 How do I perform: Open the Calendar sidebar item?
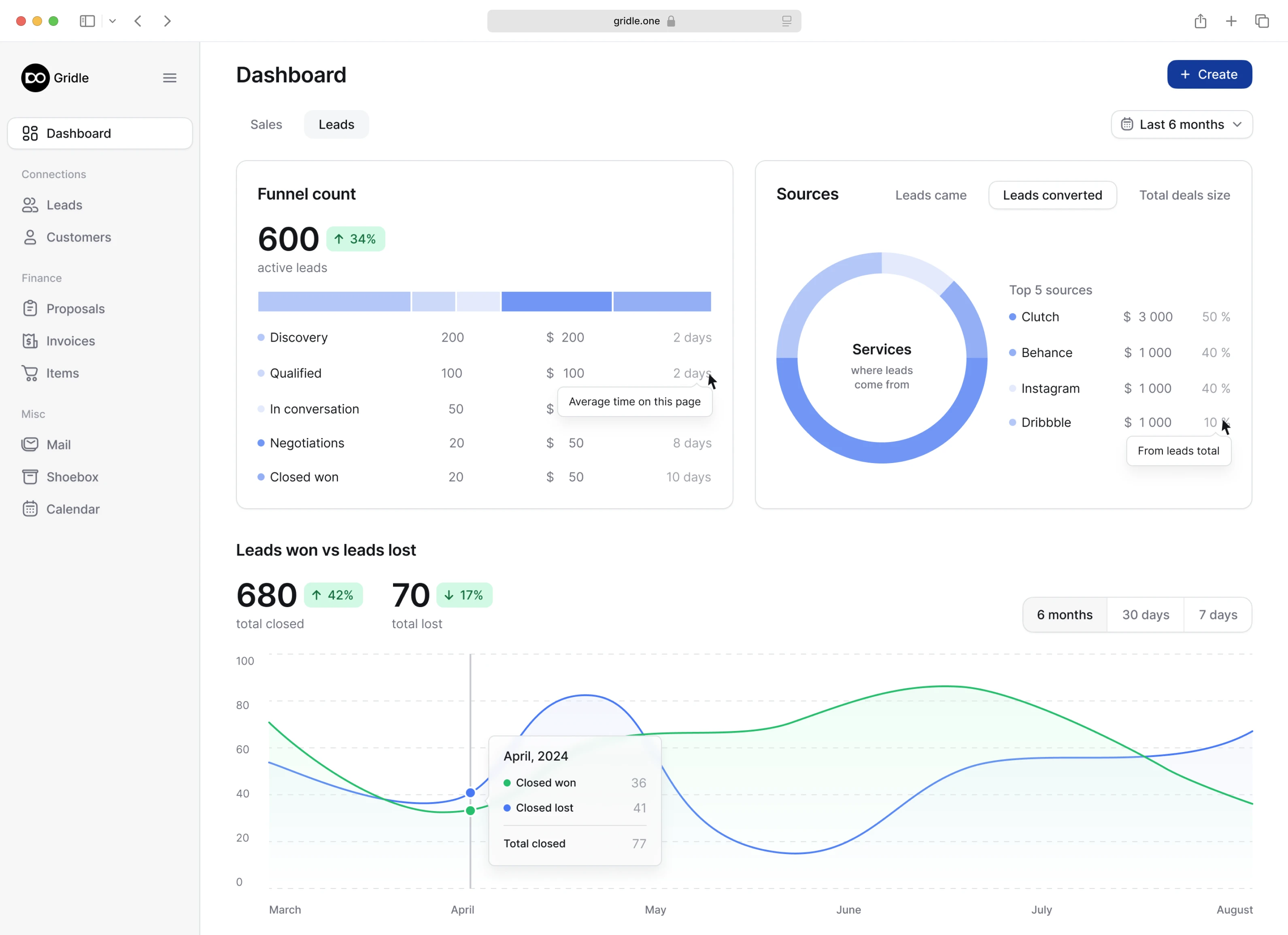[x=73, y=509]
